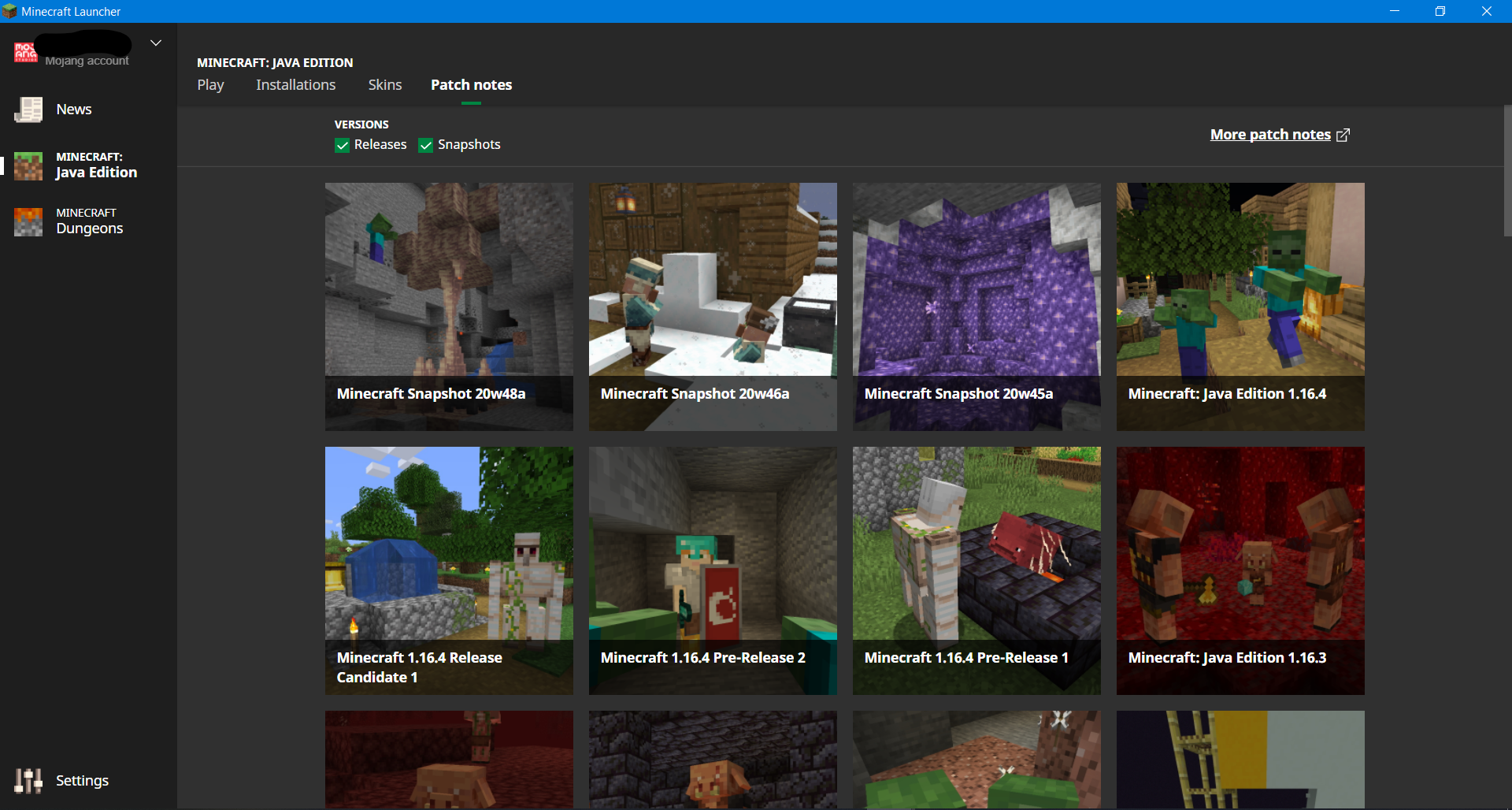
Task: Switch to the Play tab
Action: 210,84
